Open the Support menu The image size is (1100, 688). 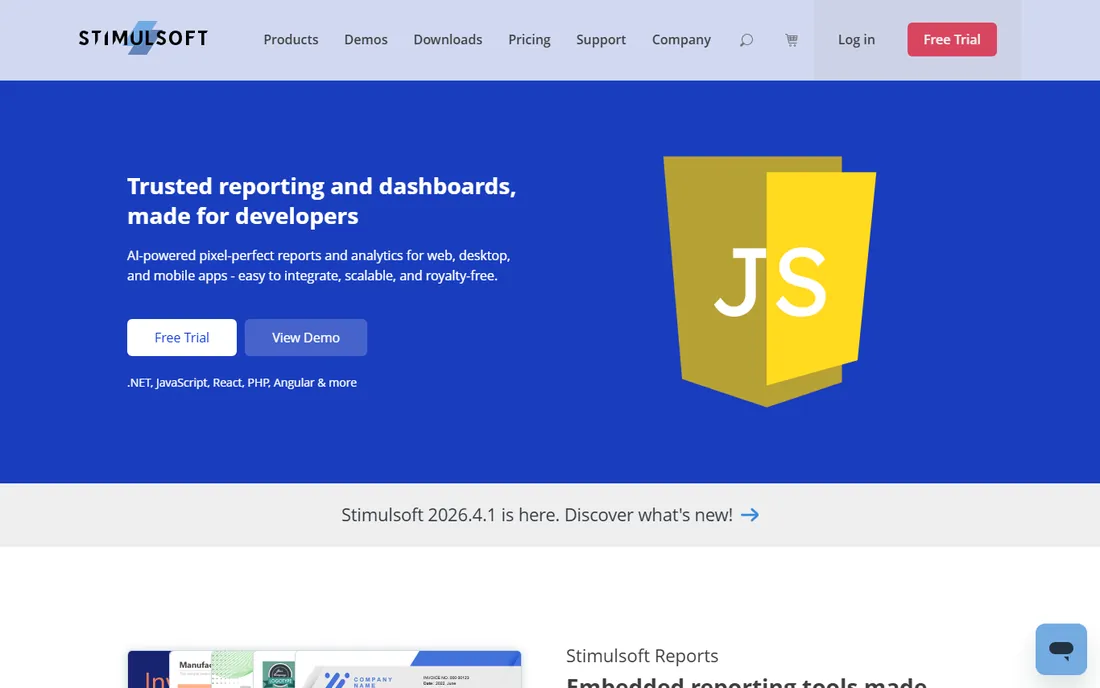click(601, 40)
